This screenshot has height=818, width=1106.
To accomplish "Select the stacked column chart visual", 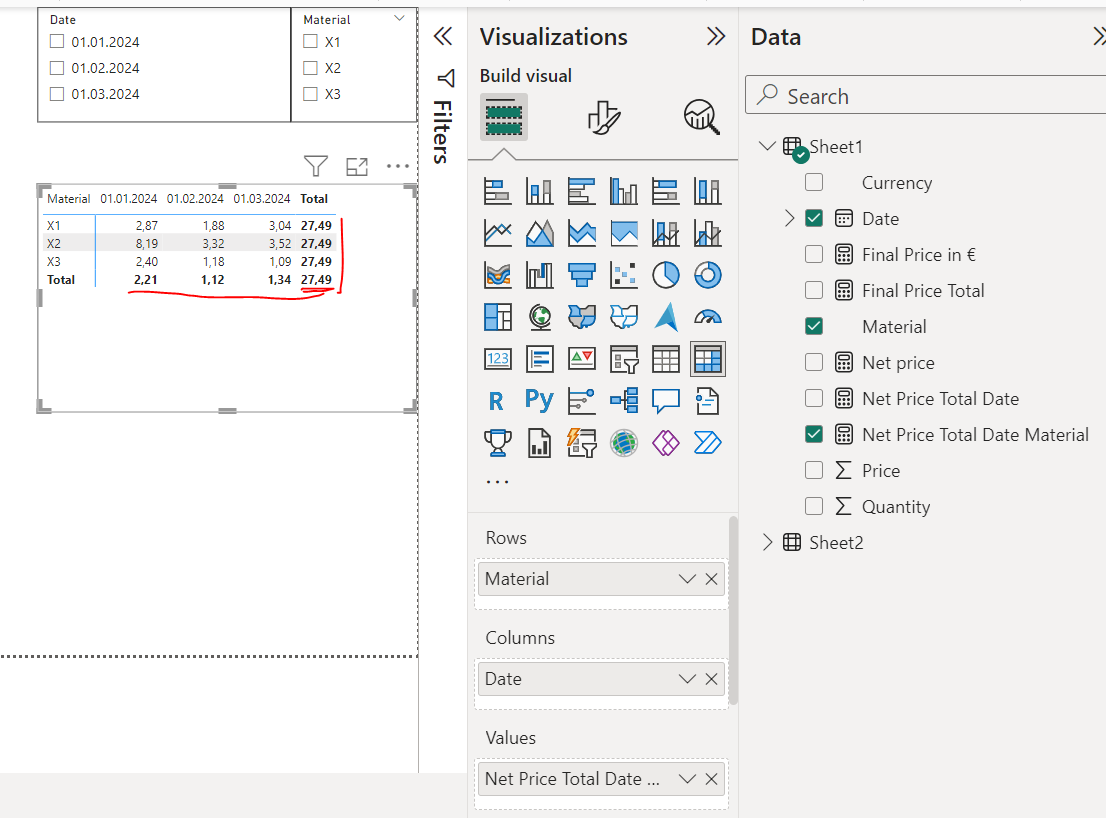I will (x=540, y=191).
